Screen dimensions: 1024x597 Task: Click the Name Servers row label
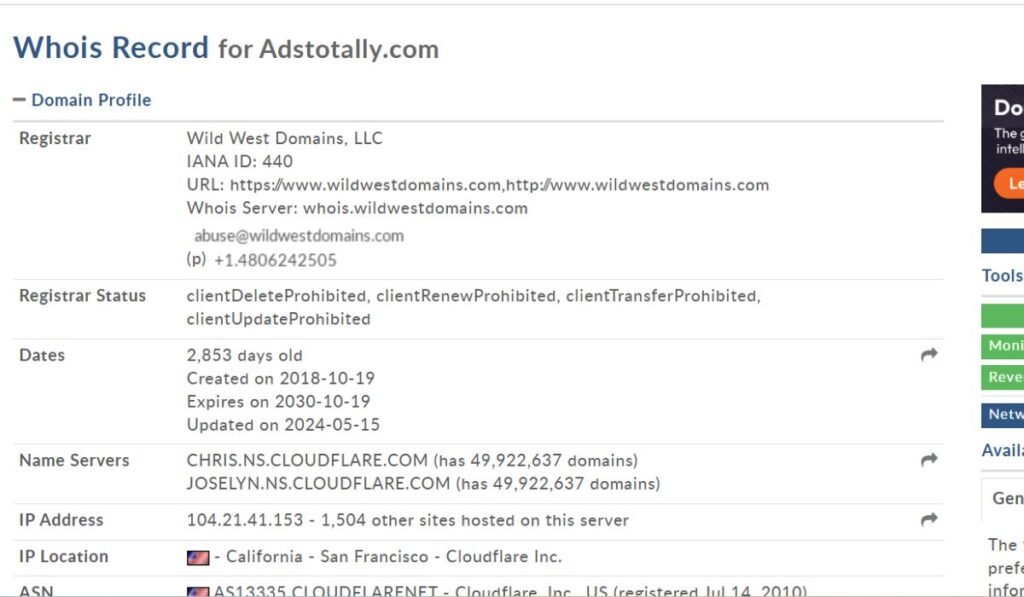click(x=74, y=460)
